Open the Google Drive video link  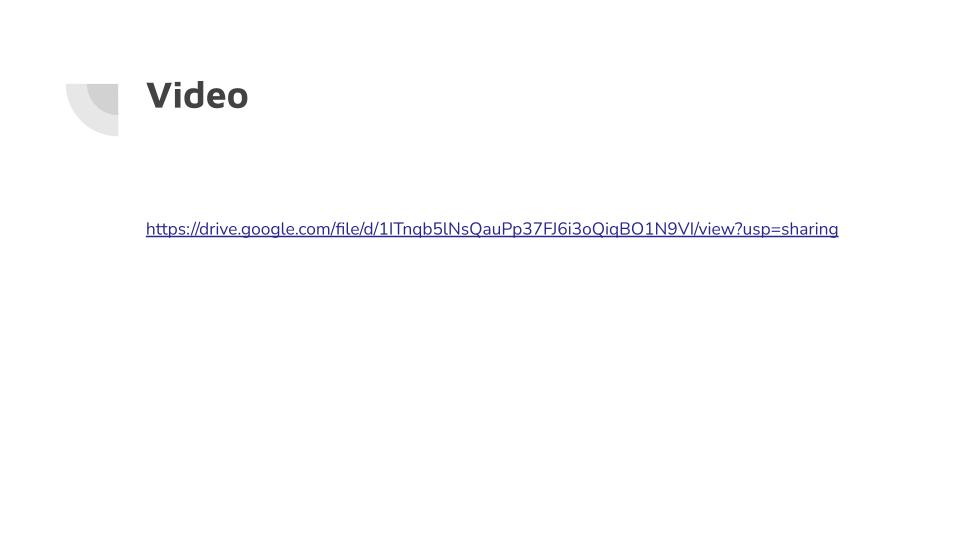tap(492, 229)
